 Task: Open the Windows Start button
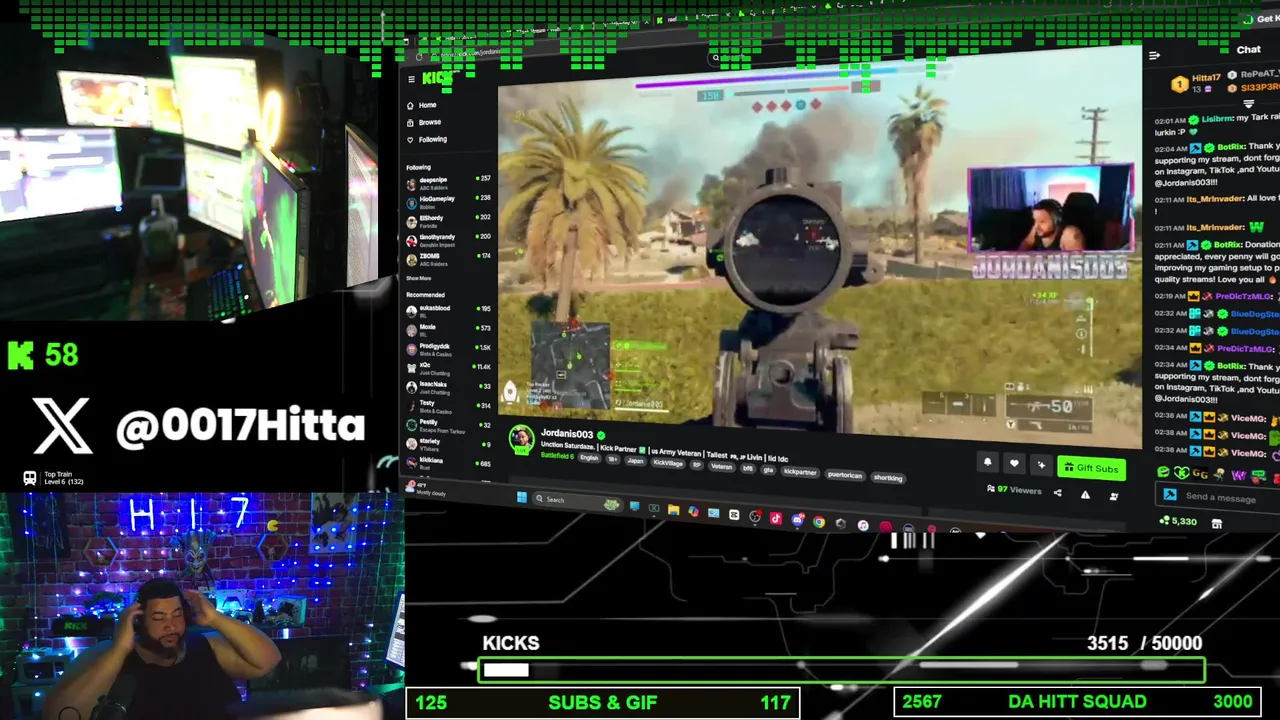tap(522, 497)
